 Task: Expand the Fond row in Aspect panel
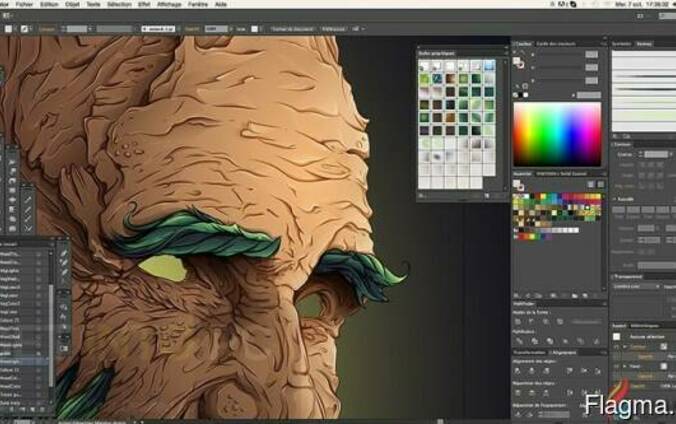(x=625, y=366)
